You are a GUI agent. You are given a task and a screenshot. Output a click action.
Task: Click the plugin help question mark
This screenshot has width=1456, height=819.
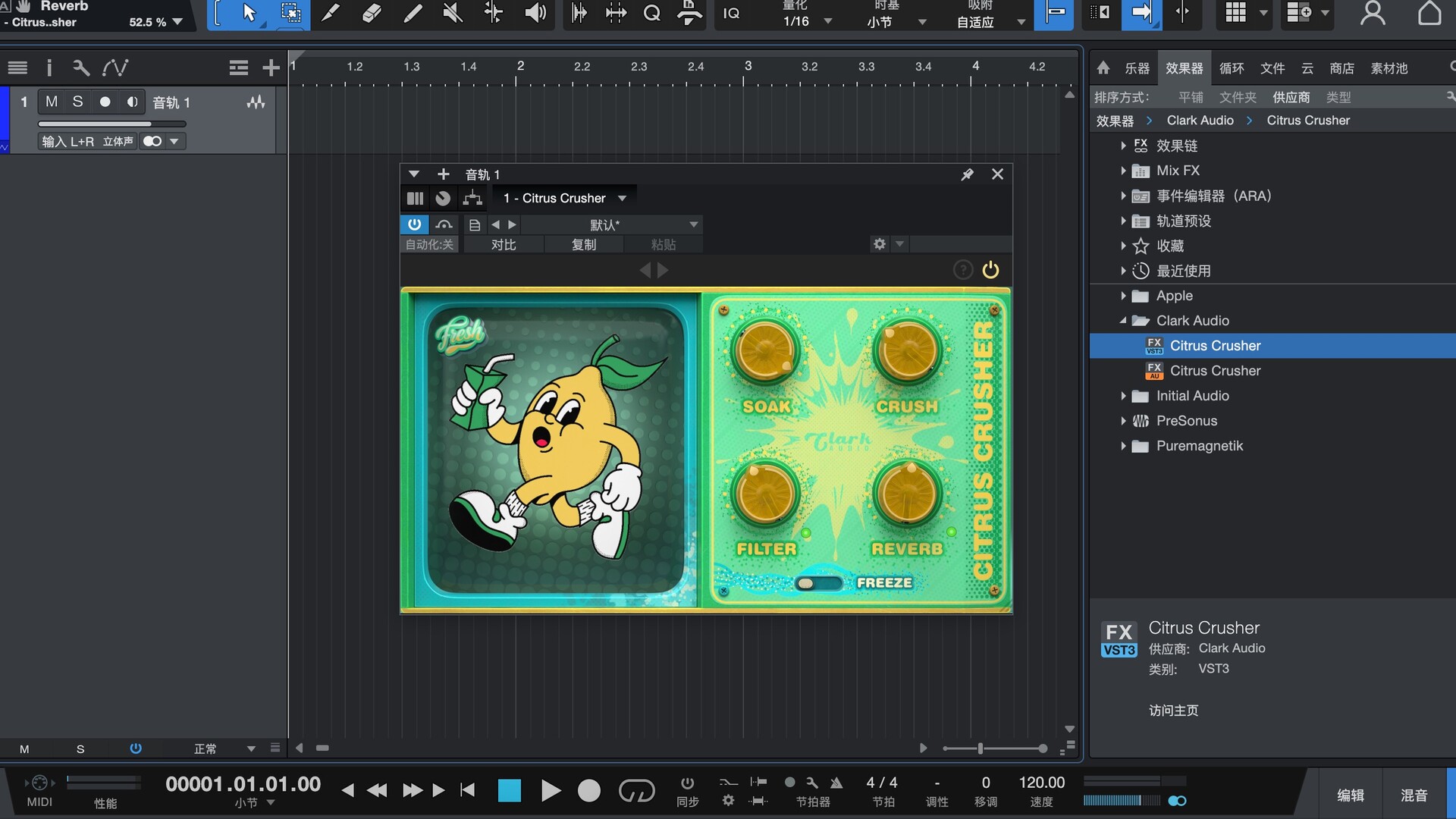pos(962,270)
